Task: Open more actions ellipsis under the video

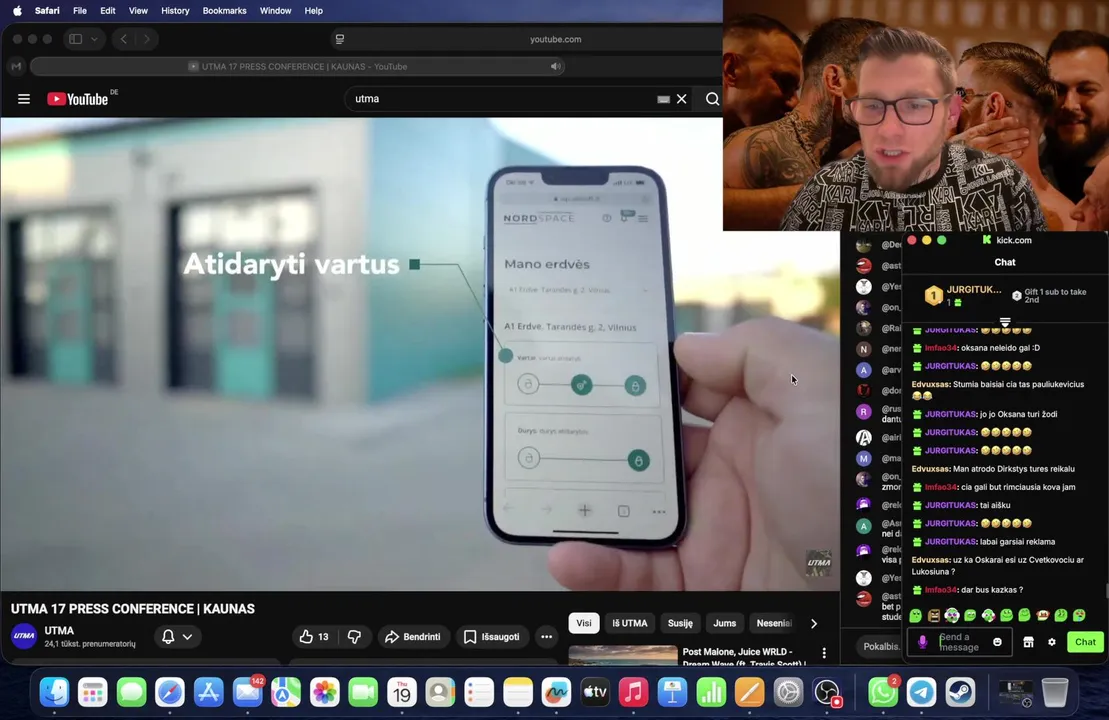Action: point(547,637)
